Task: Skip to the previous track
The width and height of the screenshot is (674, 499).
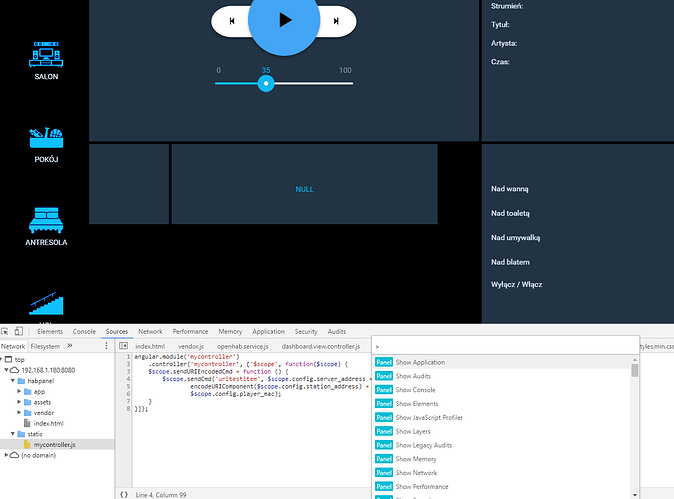Action: click(x=232, y=20)
